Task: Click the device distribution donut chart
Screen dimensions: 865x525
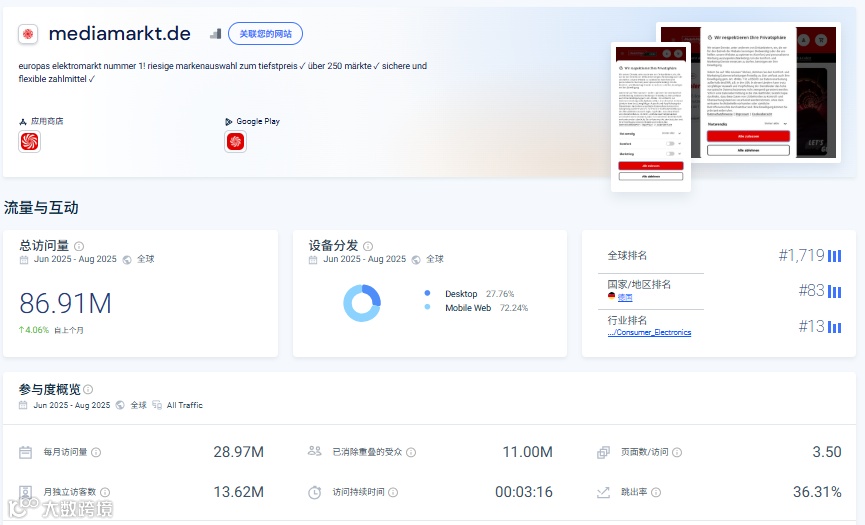Action: pyautogui.click(x=362, y=303)
